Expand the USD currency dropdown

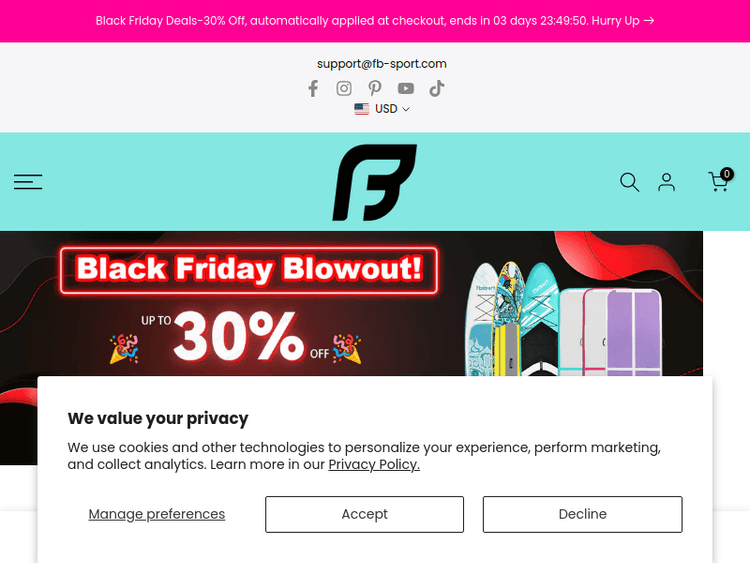[x=392, y=109]
